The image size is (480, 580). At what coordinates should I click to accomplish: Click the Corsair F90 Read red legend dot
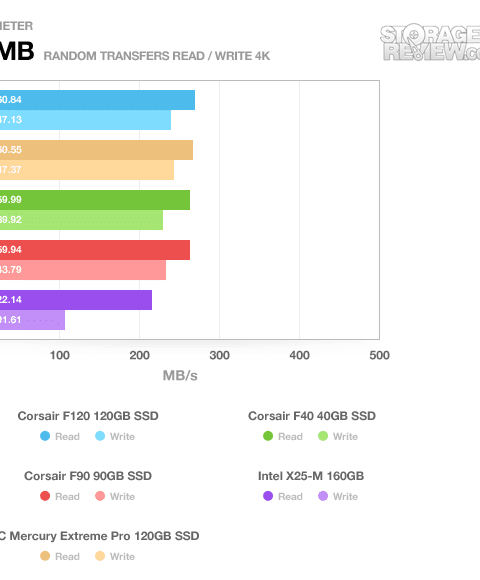pyautogui.click(x=45, y=496)
